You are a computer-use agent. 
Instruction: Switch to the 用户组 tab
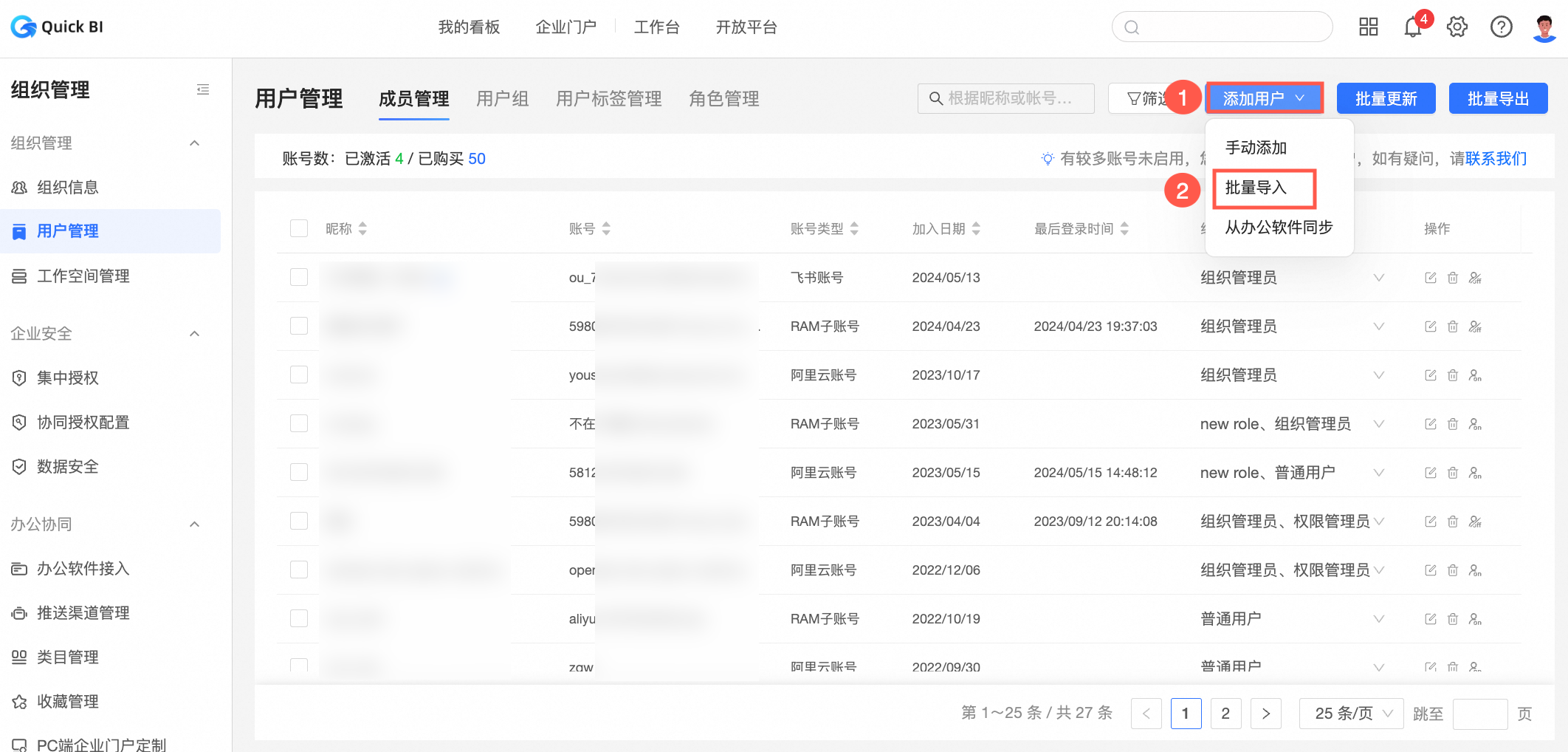pyautogui.click(x=502, y=99)
